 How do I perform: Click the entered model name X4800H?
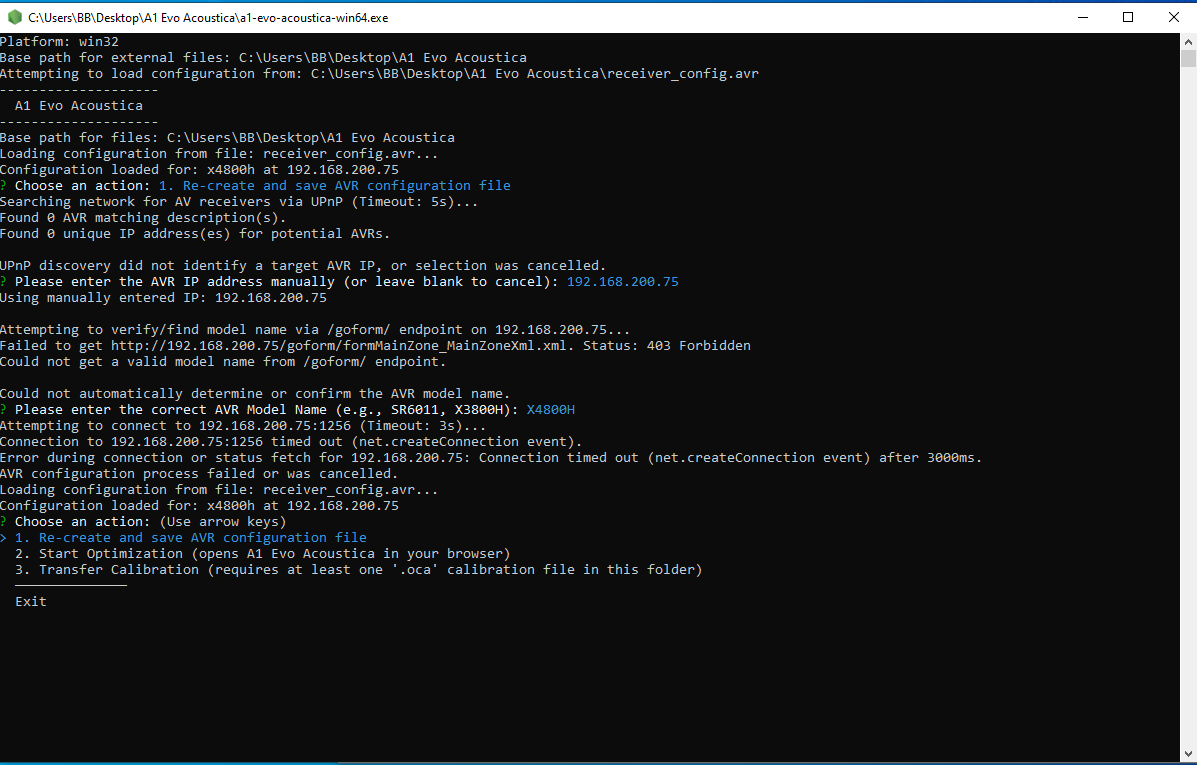[550, 410]
